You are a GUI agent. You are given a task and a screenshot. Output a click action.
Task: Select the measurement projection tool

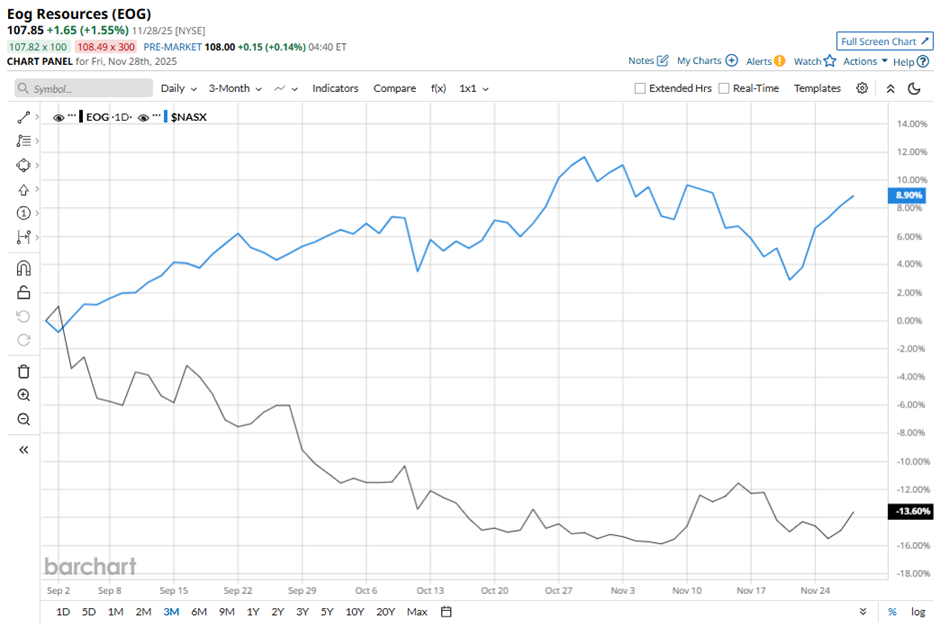pos(23,237)
